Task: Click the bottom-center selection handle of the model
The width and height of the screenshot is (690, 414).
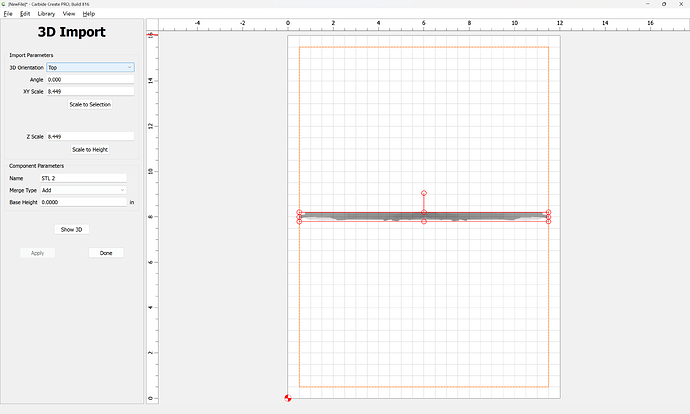Action: pos(424,222)
